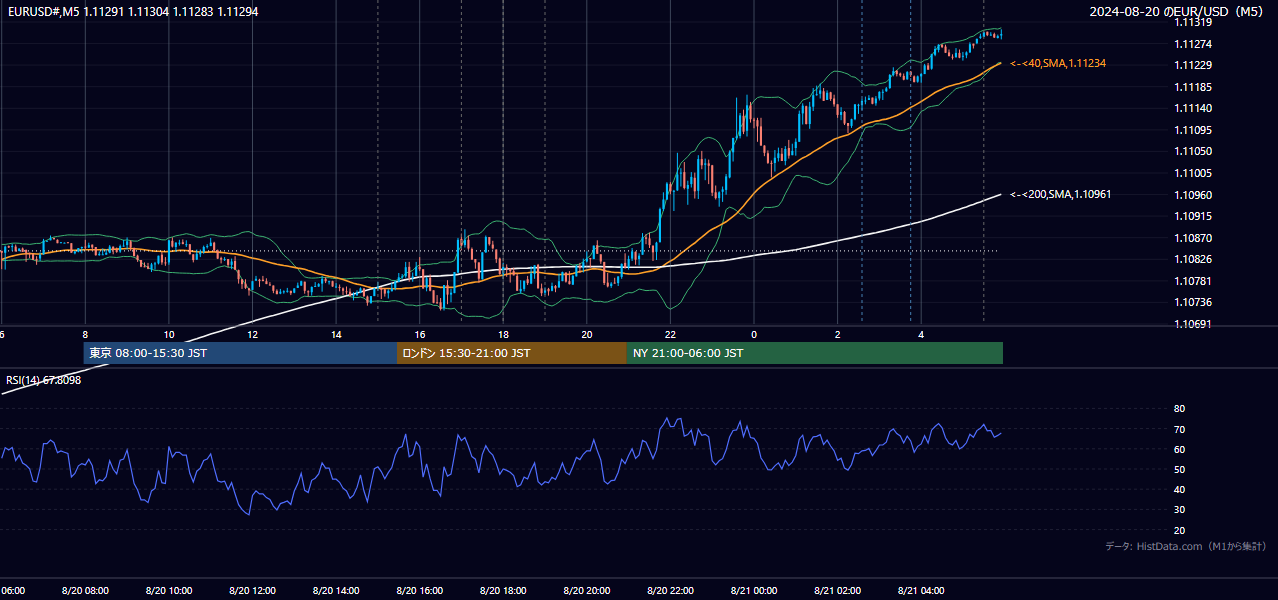Click RSI scale level 80

pos(1179,409)
